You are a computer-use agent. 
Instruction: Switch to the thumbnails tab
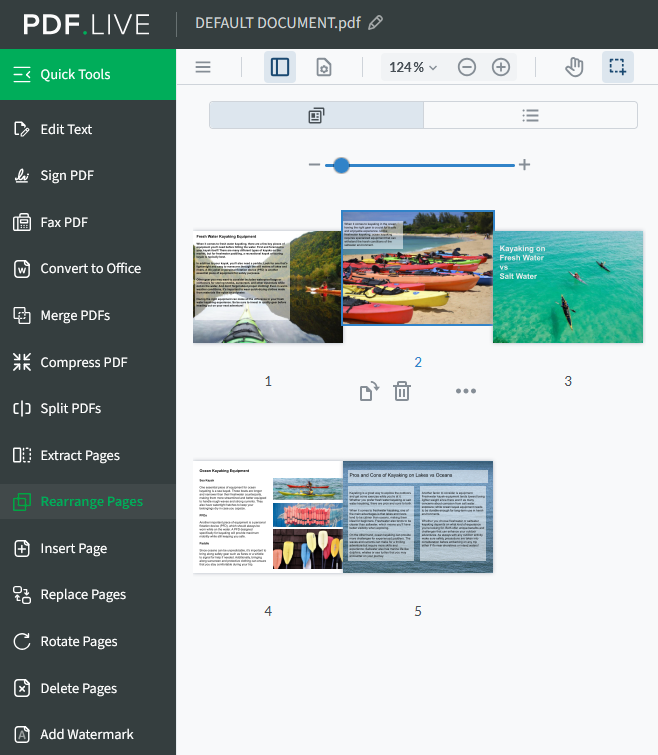[316, 115]
